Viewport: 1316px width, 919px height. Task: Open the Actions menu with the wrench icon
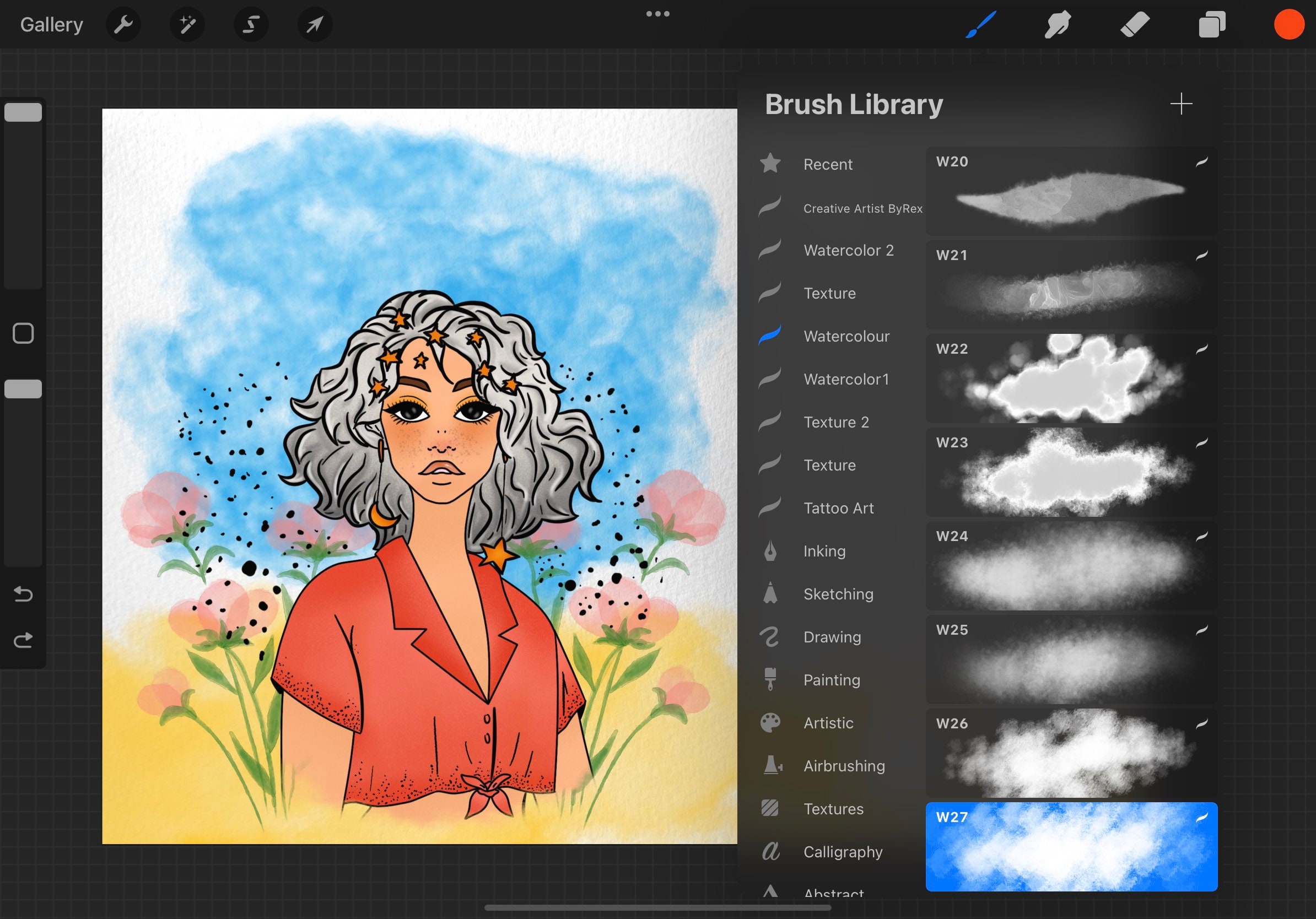tap(123, 24)
